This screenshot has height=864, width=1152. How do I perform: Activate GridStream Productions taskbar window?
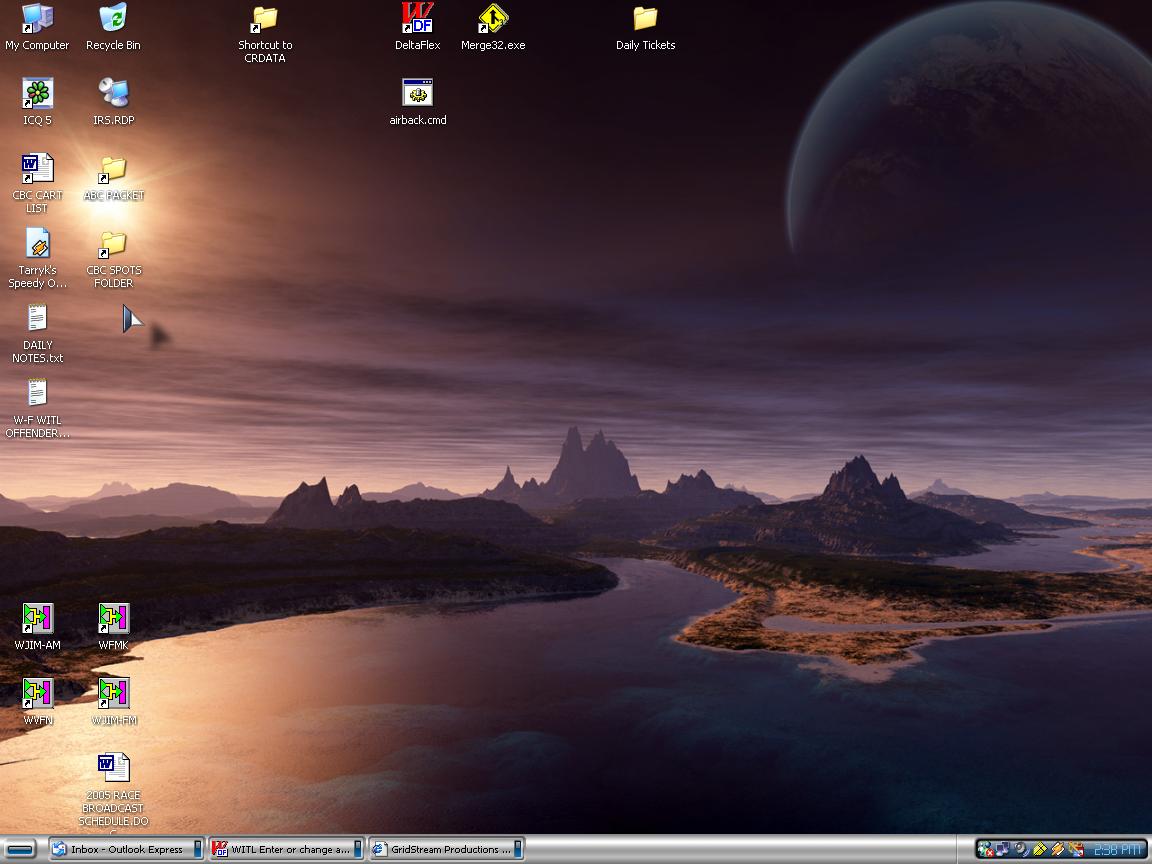click(446, 849)
